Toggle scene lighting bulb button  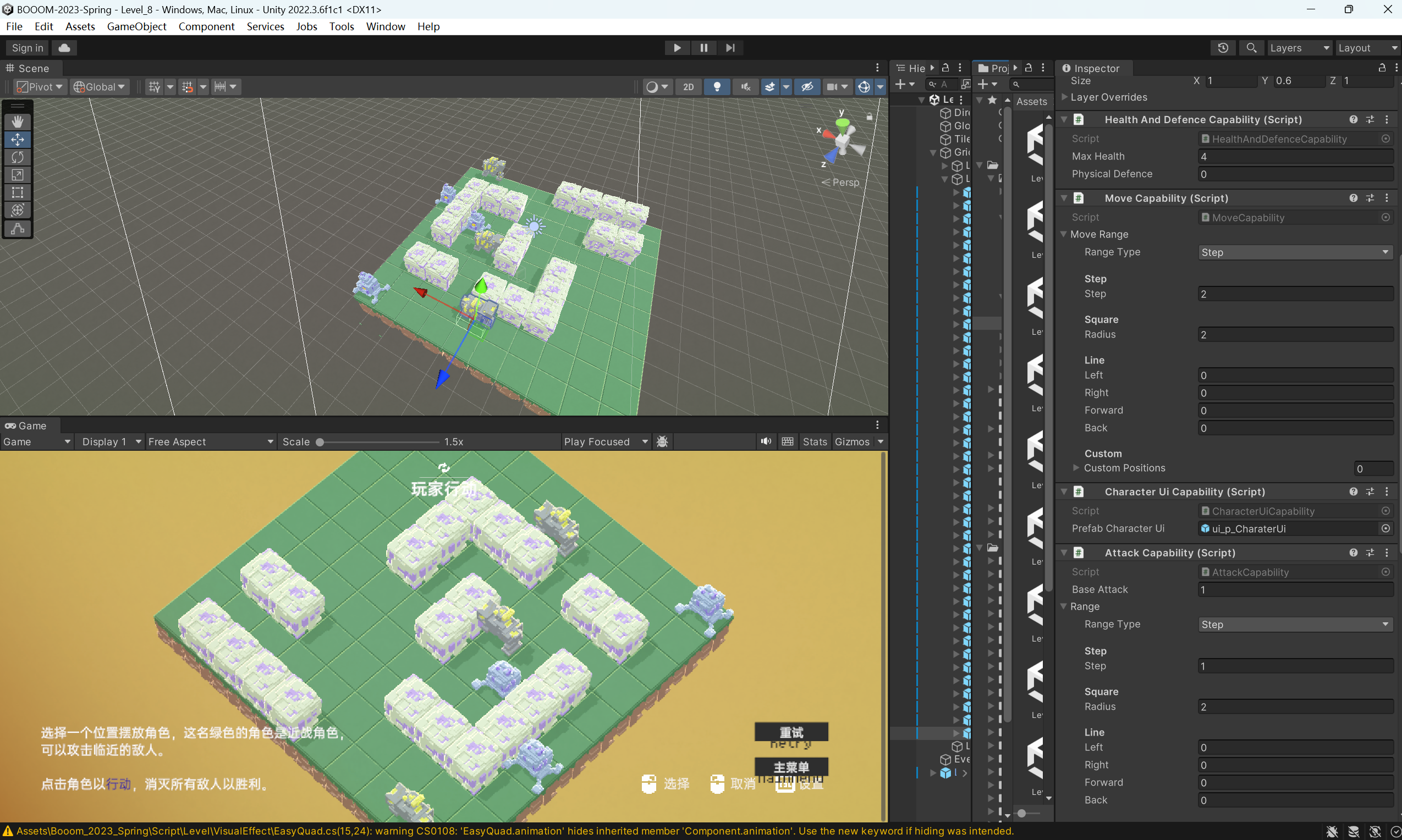717,87
